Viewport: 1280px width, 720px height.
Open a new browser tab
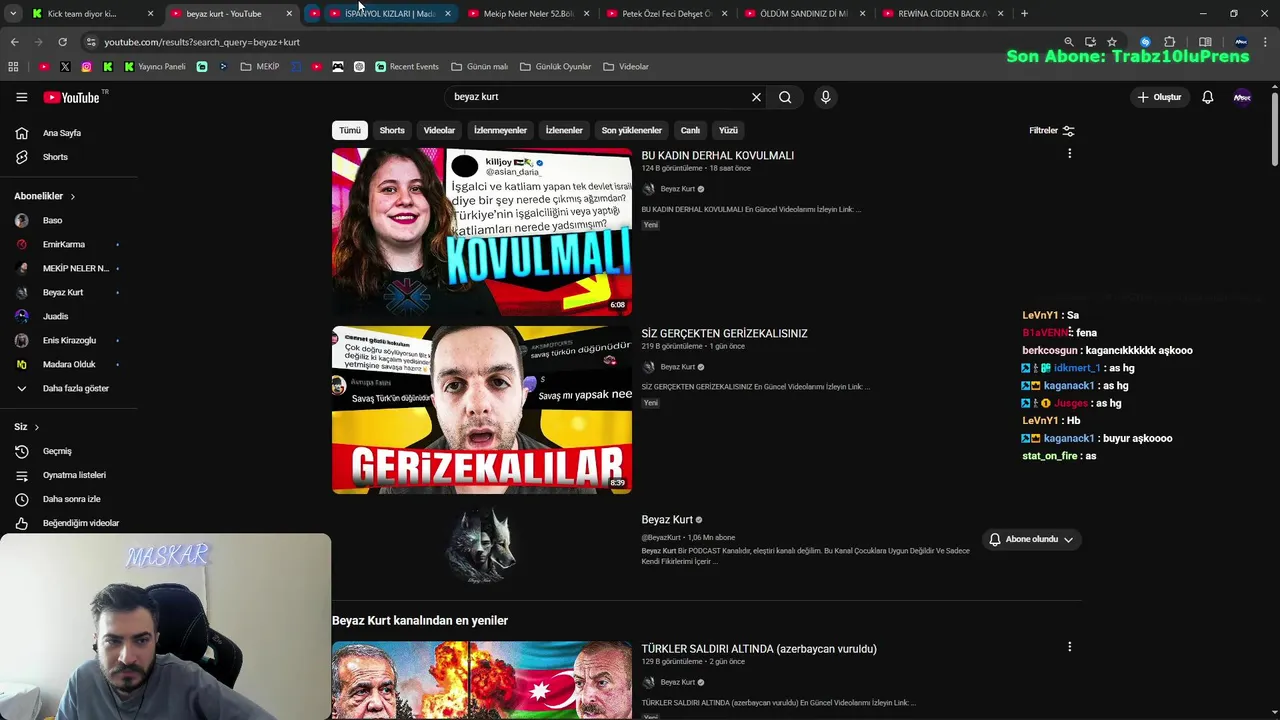(1024, 14)
